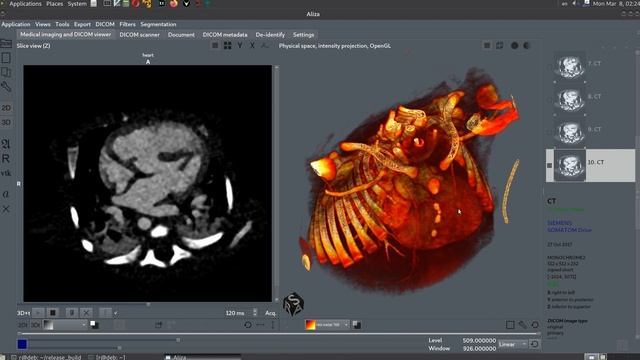Switch to the DICOM scanner tab
The width and height of the screenshot is (640, 360).
click(140, 35)
